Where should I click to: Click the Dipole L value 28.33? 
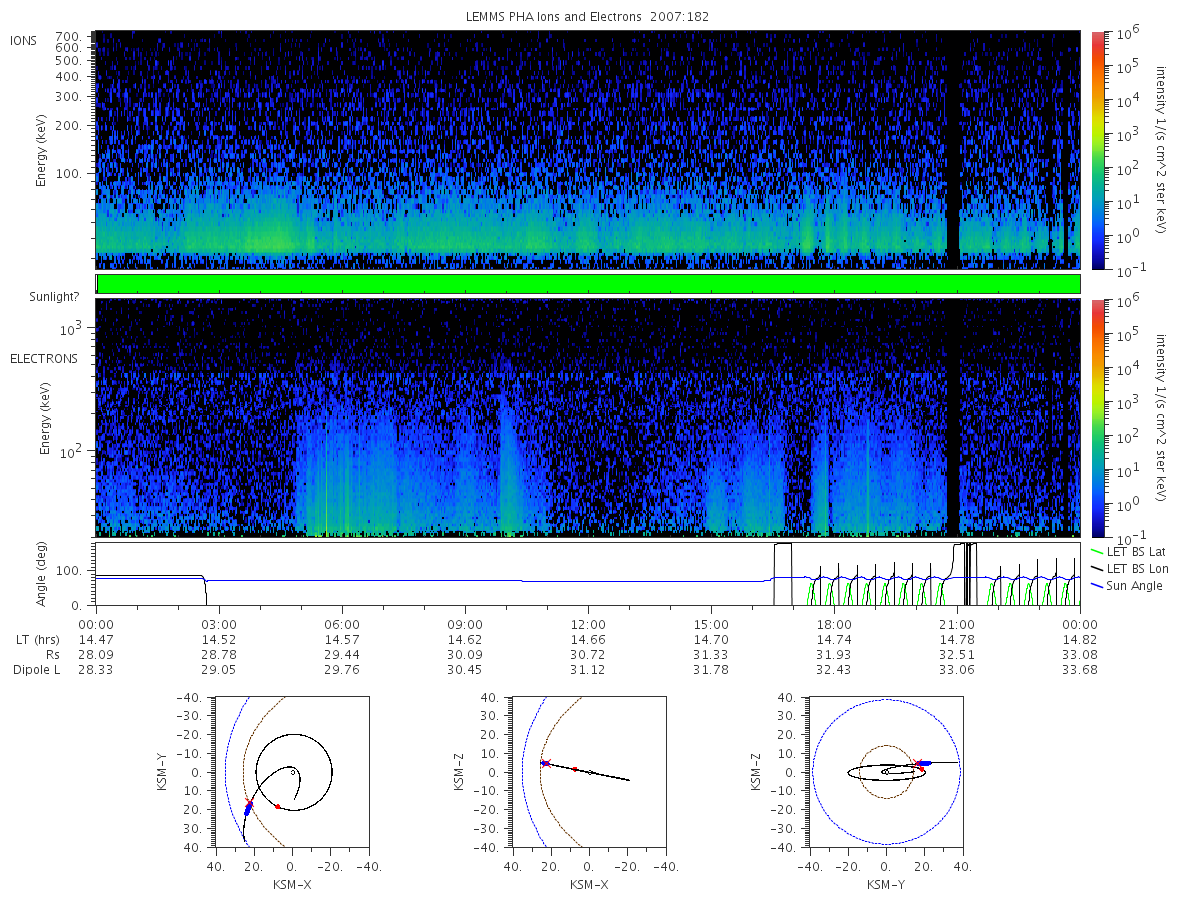coord(95,670)
